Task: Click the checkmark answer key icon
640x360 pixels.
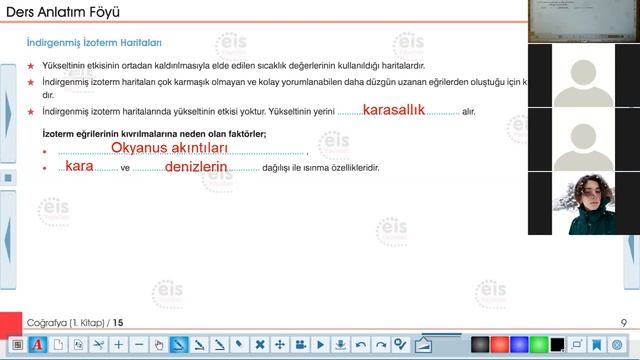Action: [400, 345]
